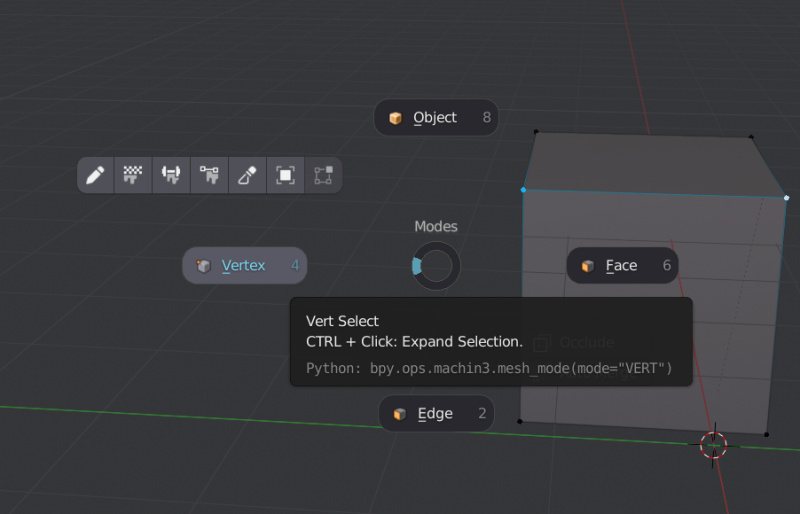Switch to Texture Paint checkerboard brush icon

pos(133,175)
